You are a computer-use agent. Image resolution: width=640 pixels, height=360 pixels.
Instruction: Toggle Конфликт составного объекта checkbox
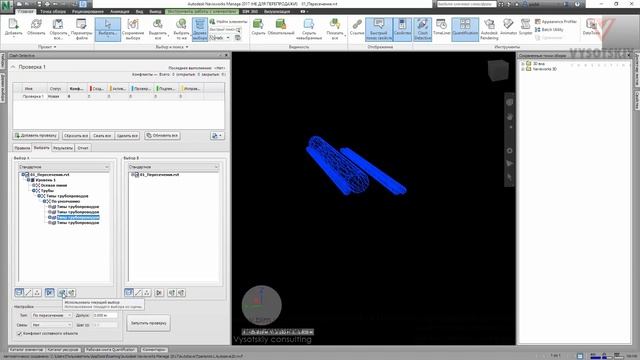coord(19,333)
